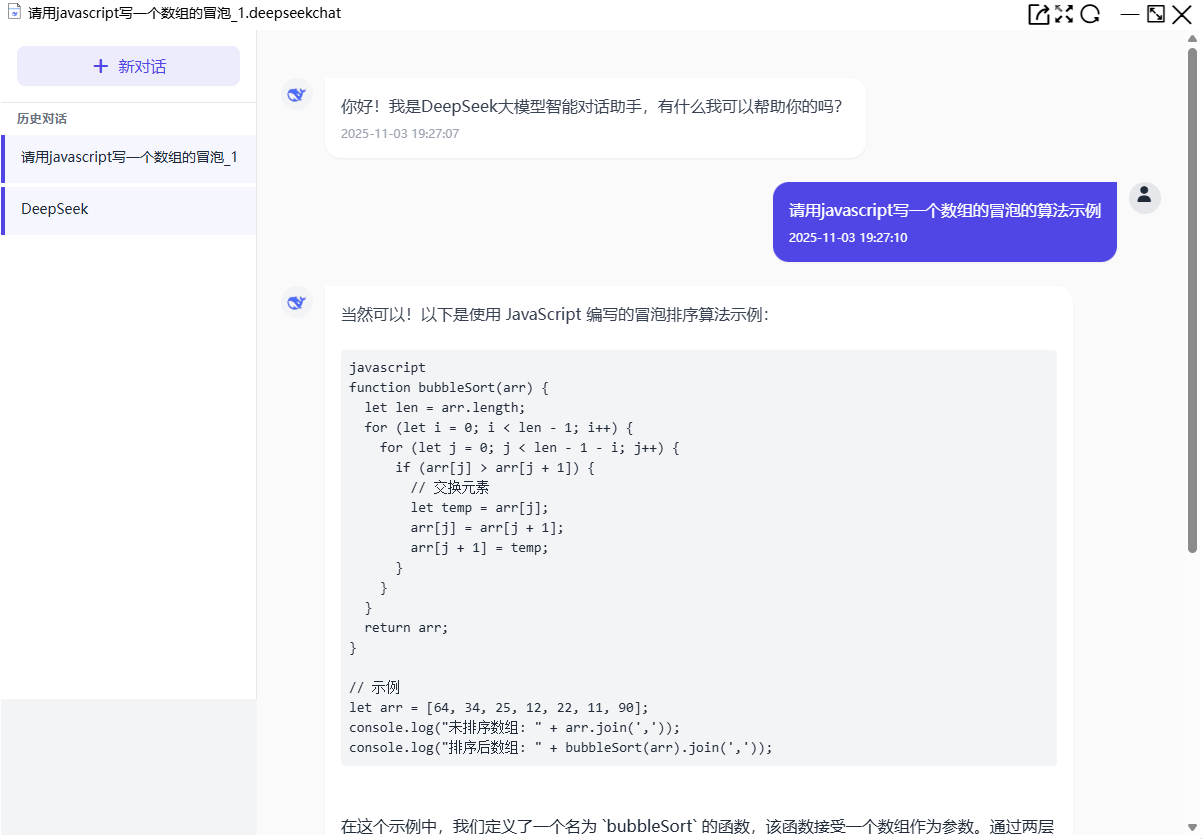This screenshot has width=1202, height=839.
Task: Click the vertical scrollbar thumb
Action: [1192, 300]
